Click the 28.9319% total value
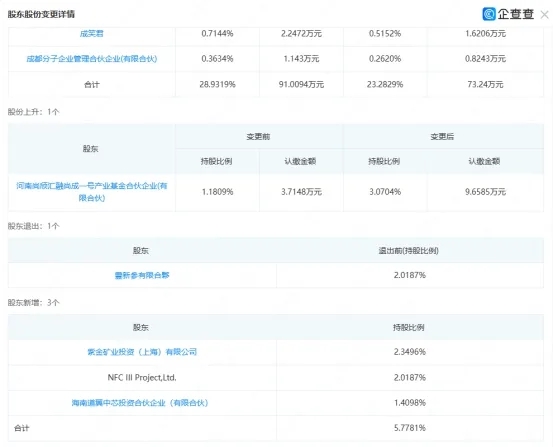This screenshot has width=554, height=447. point(217,84)
